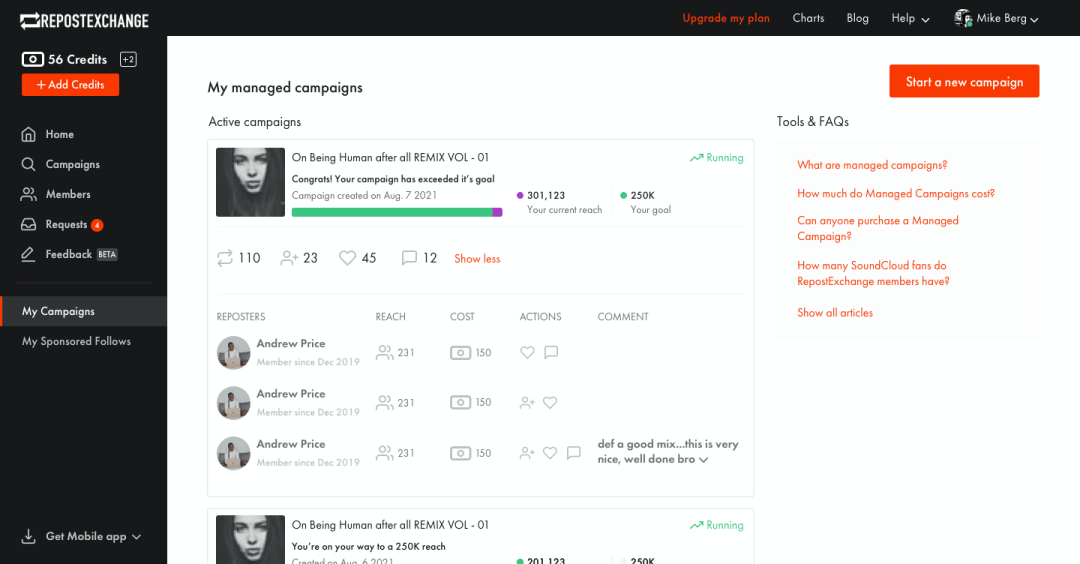
Task: Click the heart icon in first reposter row
Action: (x=527, y=352)
